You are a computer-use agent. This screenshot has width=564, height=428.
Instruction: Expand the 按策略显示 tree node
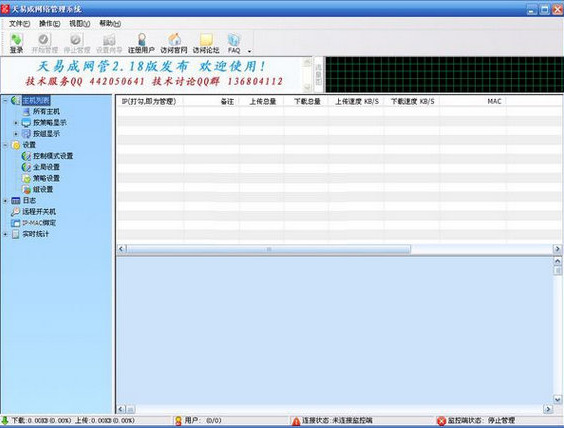click(16, 123)
